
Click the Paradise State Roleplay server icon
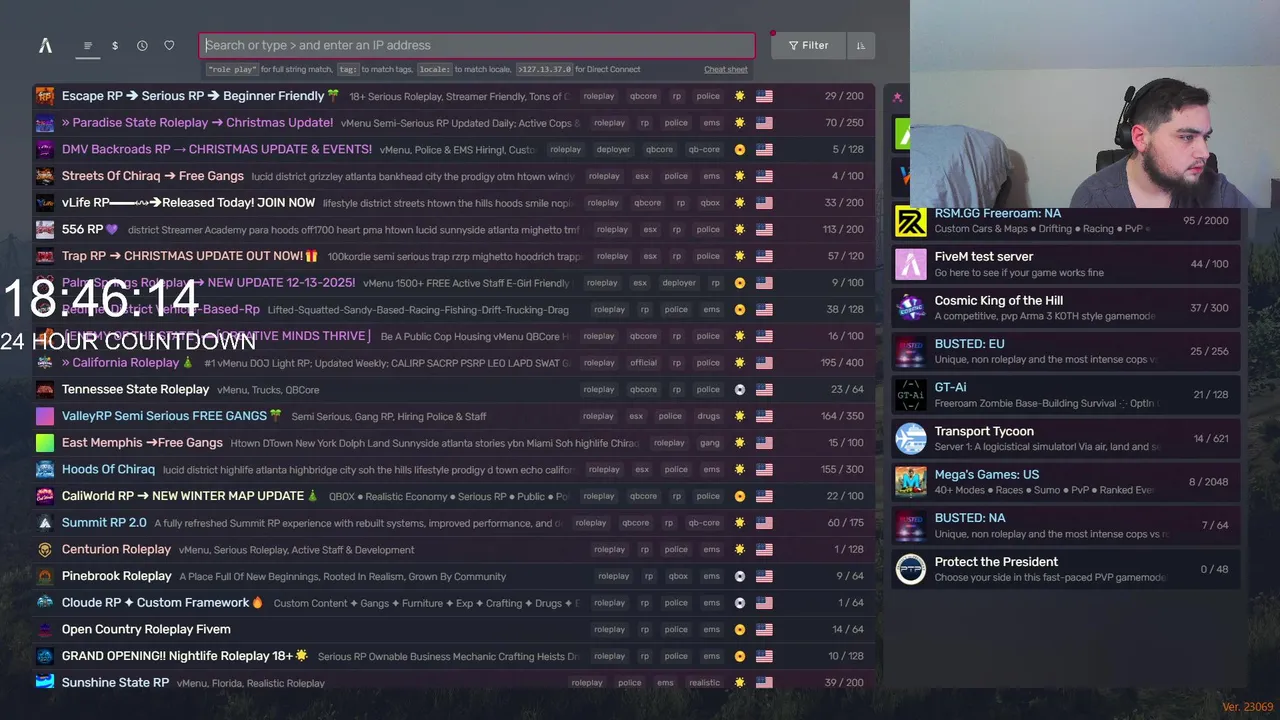[x=45, y=123]
